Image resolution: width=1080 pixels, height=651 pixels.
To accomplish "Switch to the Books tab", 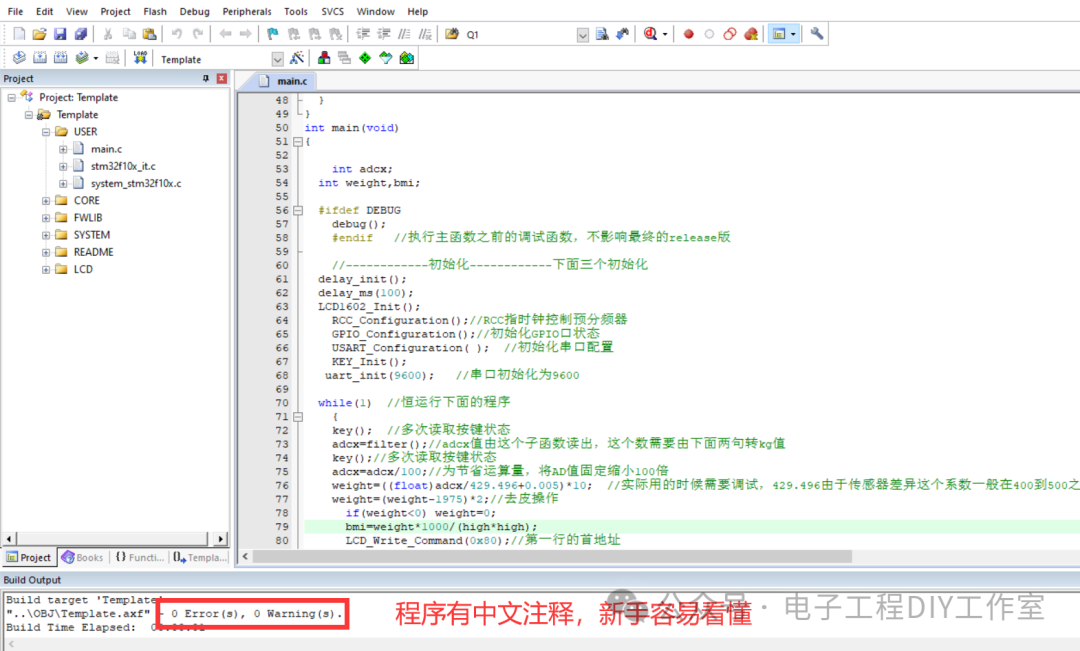I will pos(83,557).
